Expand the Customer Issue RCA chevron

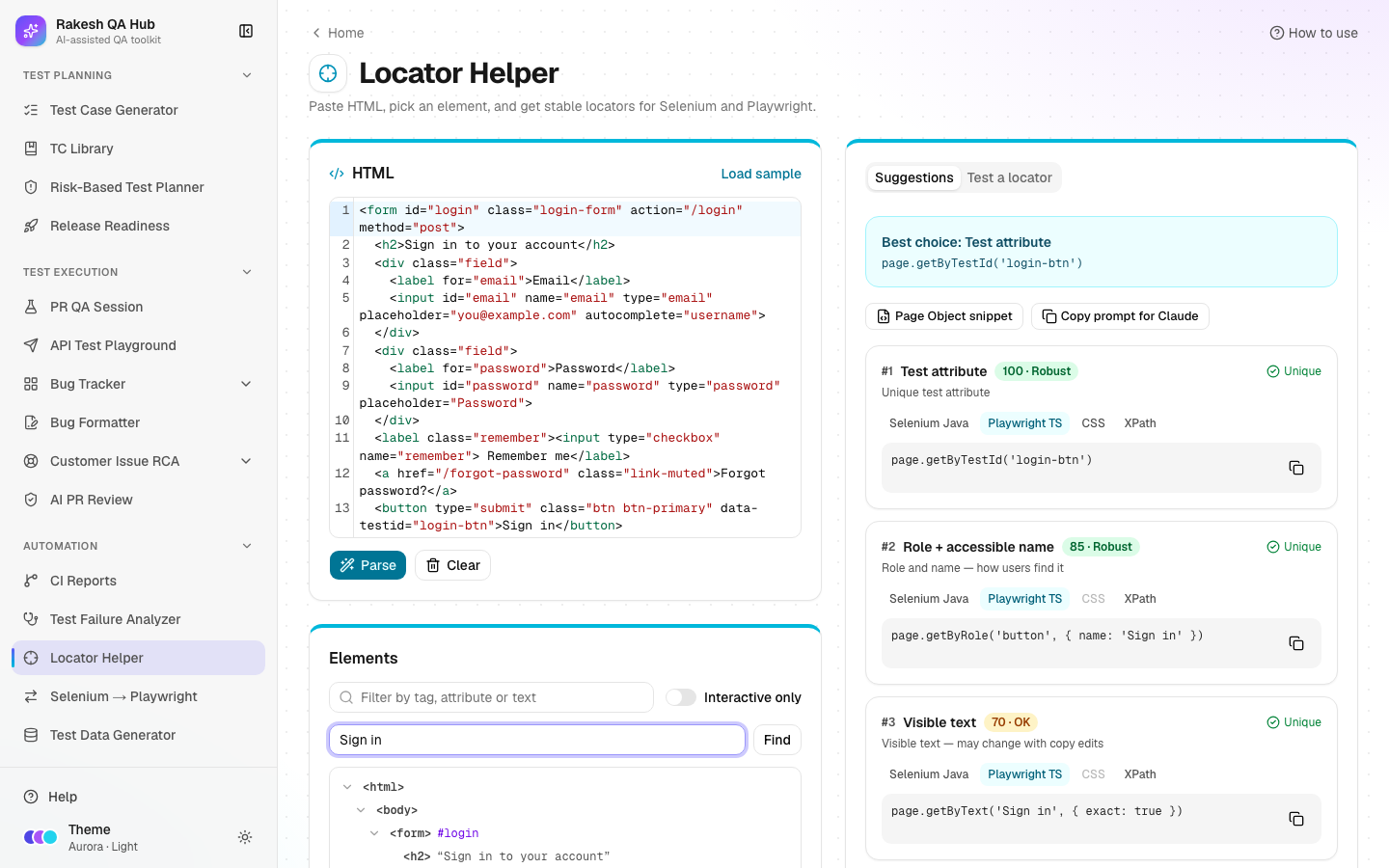(246, 461)
